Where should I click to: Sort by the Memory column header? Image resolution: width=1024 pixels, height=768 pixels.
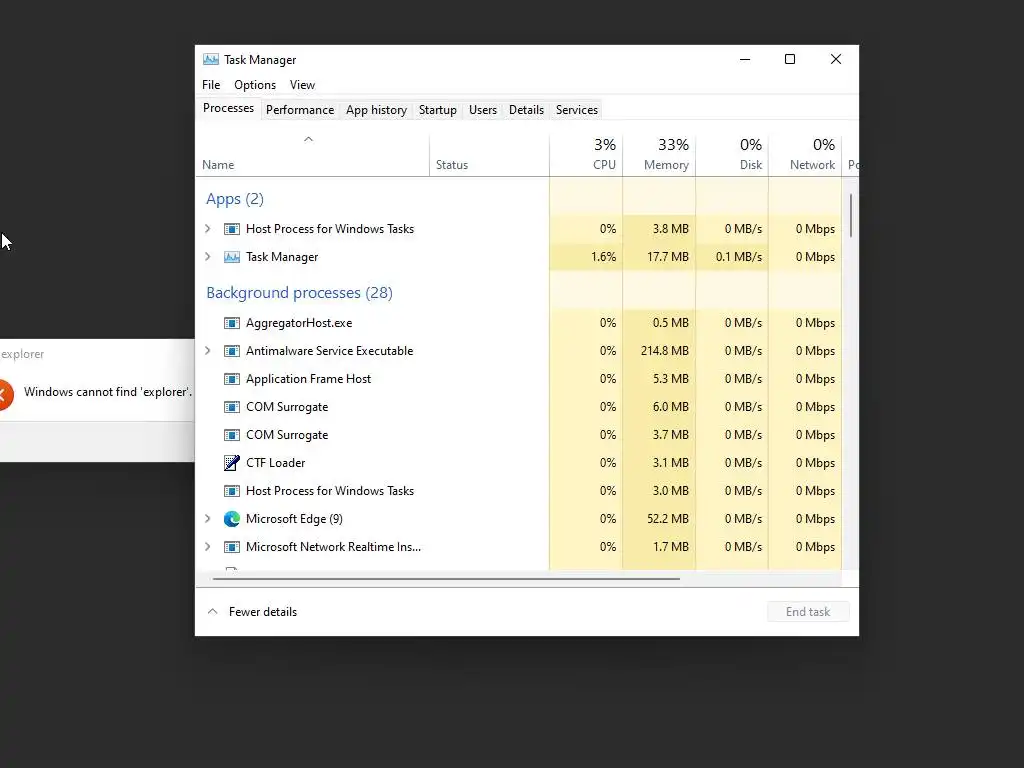pyautogui.click(x=659, y=154)
